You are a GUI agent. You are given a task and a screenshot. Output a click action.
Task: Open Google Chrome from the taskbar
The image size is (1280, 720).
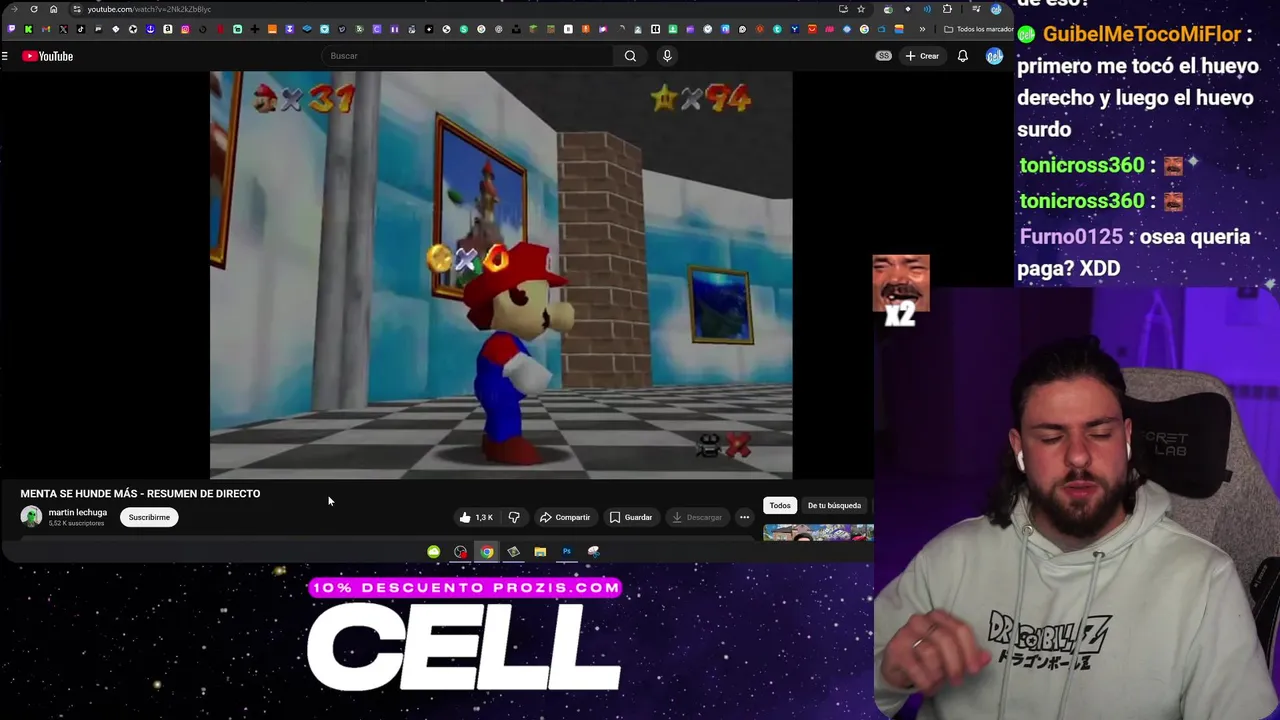coord(486,552)
